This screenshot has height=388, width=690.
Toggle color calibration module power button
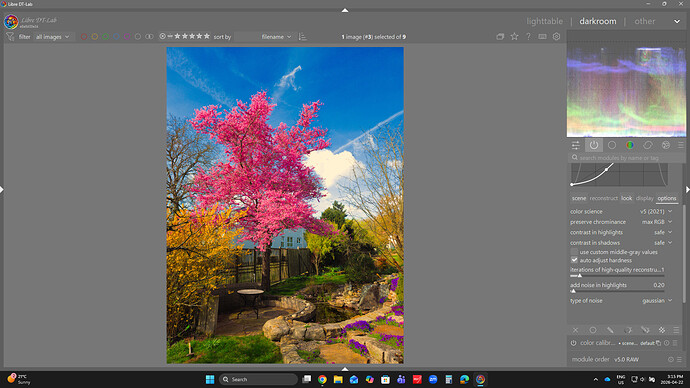click(573, 343)
